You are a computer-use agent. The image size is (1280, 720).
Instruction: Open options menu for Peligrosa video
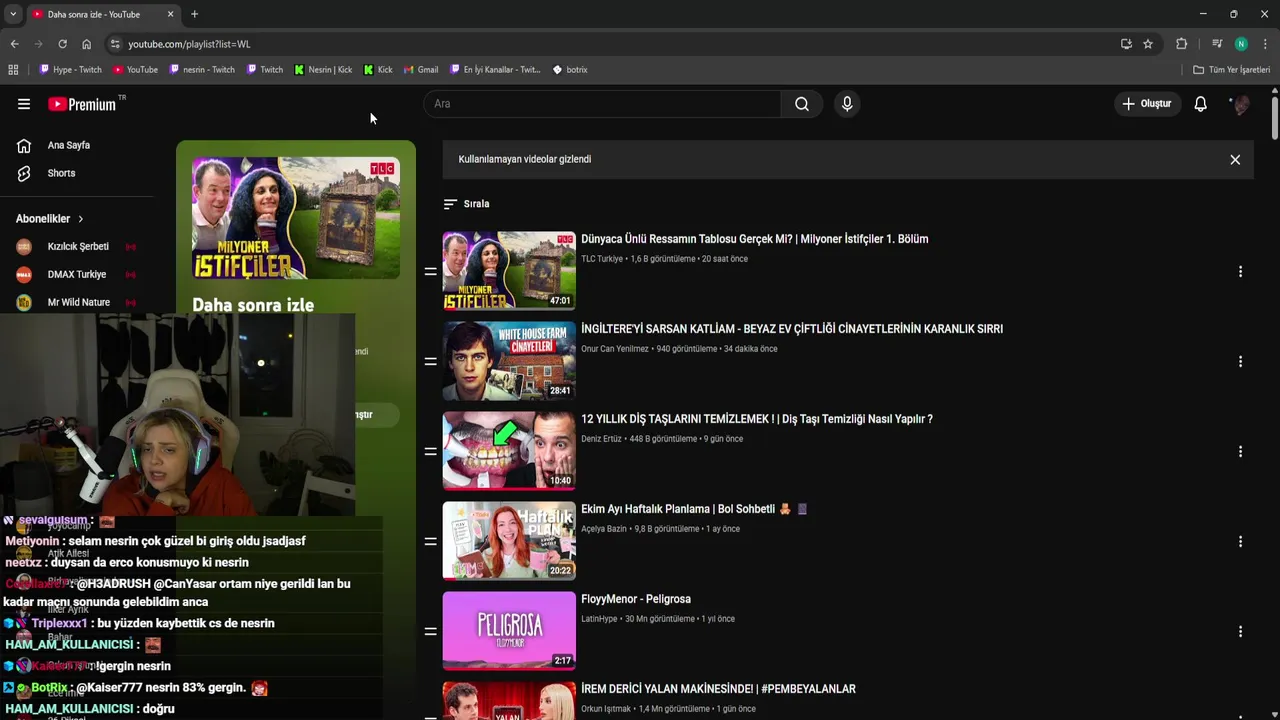tap(1240, 632)
